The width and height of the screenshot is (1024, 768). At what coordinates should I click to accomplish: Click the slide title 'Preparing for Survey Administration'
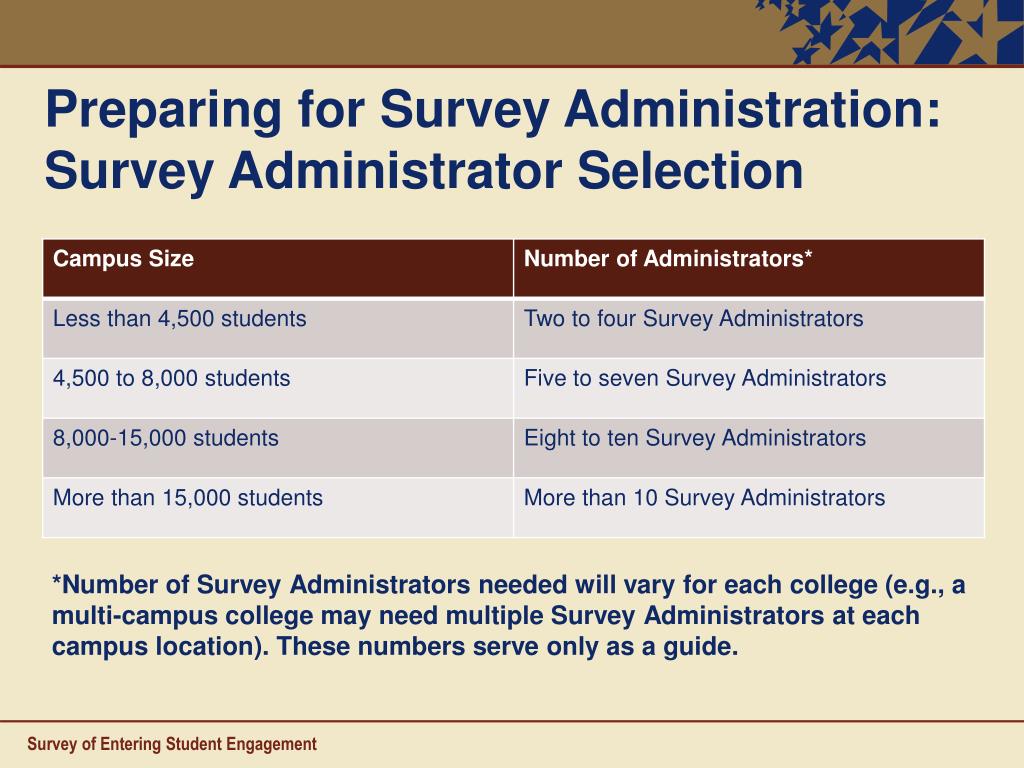point(493,110)
